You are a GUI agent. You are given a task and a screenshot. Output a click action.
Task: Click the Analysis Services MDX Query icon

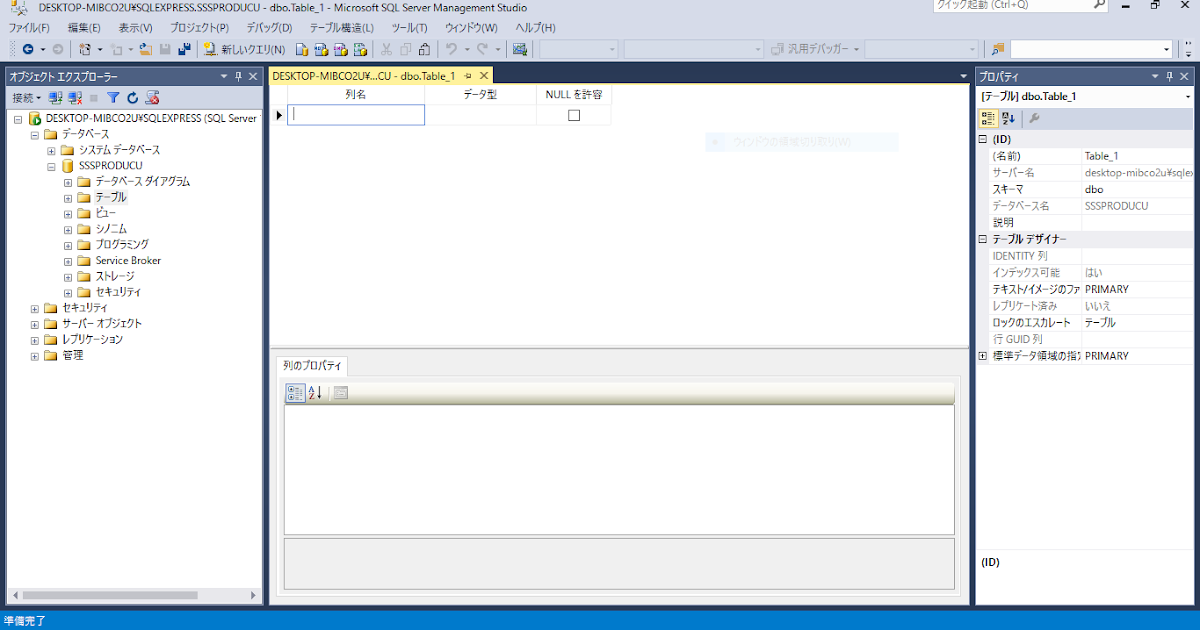[x=321, y=49]
